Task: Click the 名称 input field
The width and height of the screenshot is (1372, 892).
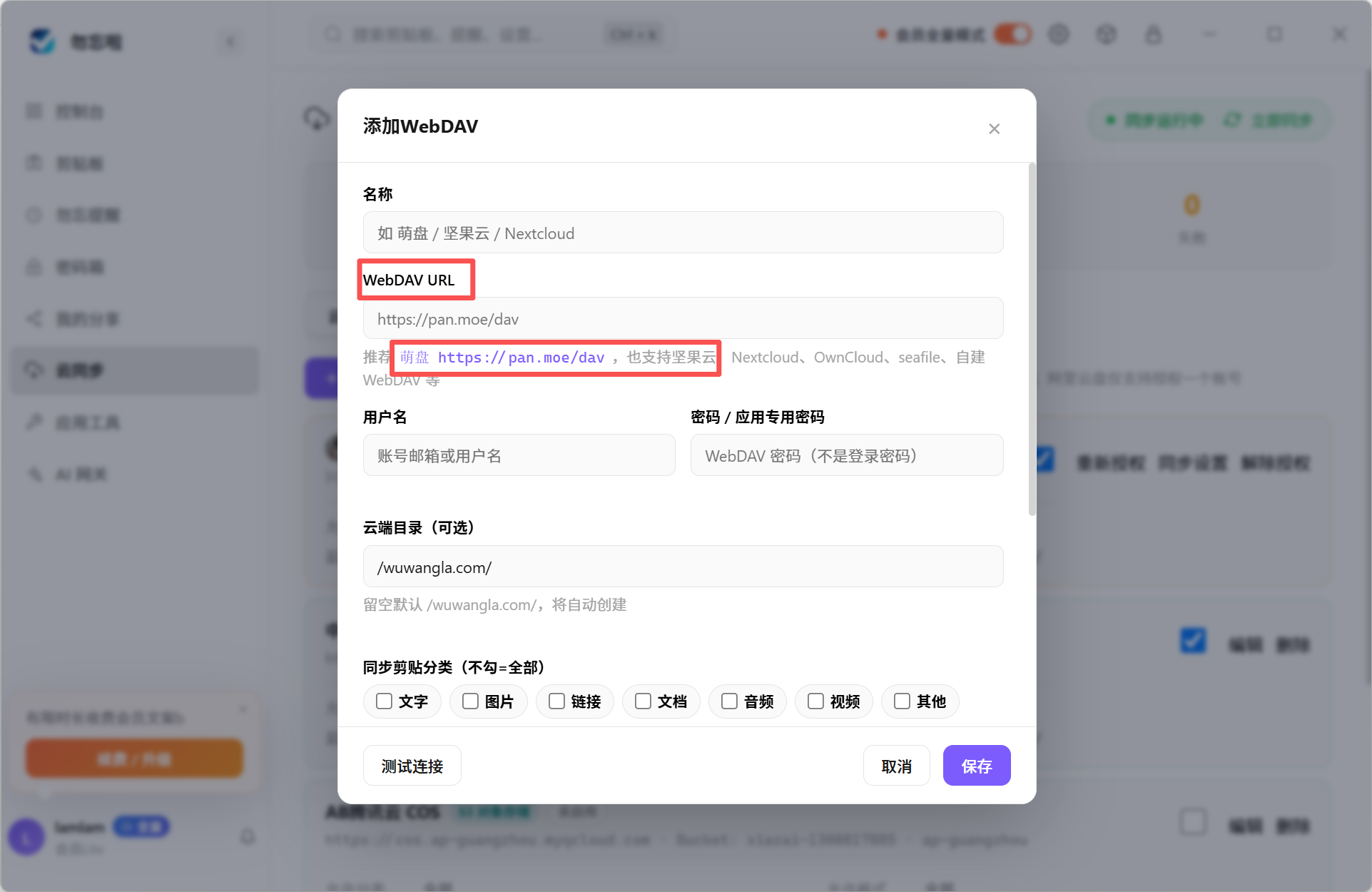Action: [x=683, y=233]
